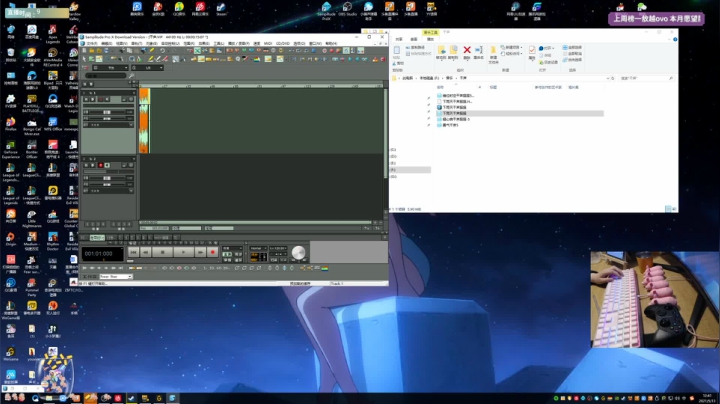
Task: Click the Play button in Samplitude transport
Action: [184, 252]
